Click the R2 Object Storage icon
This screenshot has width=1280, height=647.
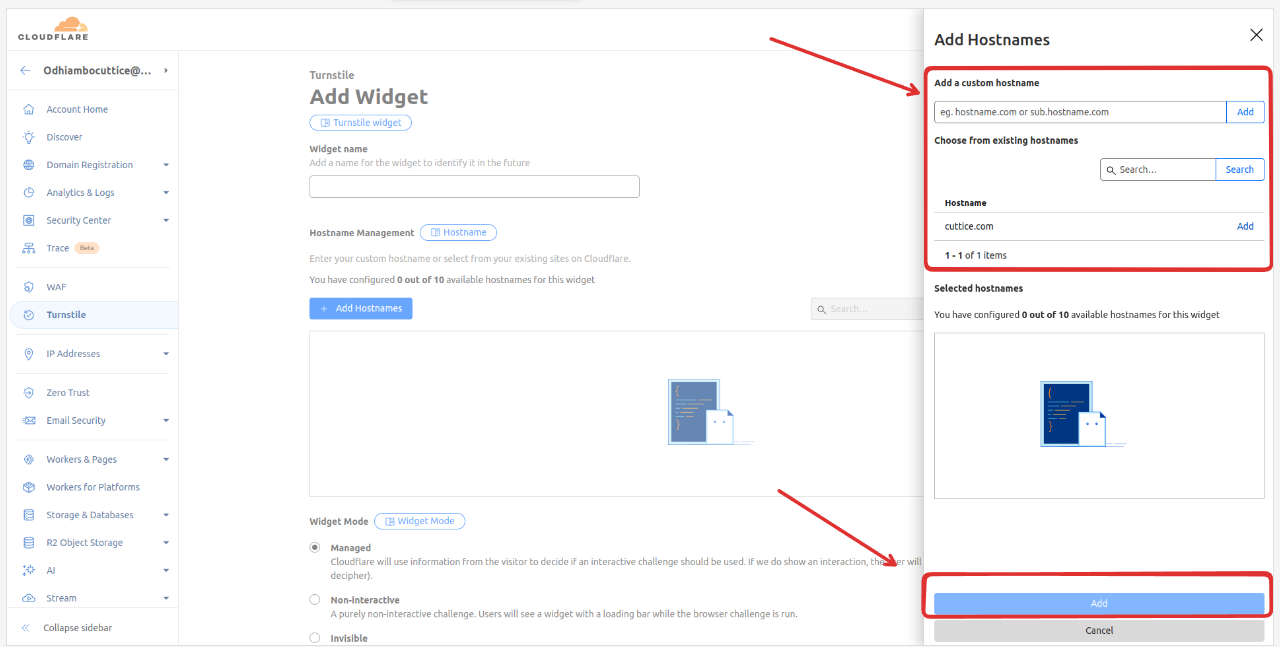pyautogui.click(x=28, y=543)
